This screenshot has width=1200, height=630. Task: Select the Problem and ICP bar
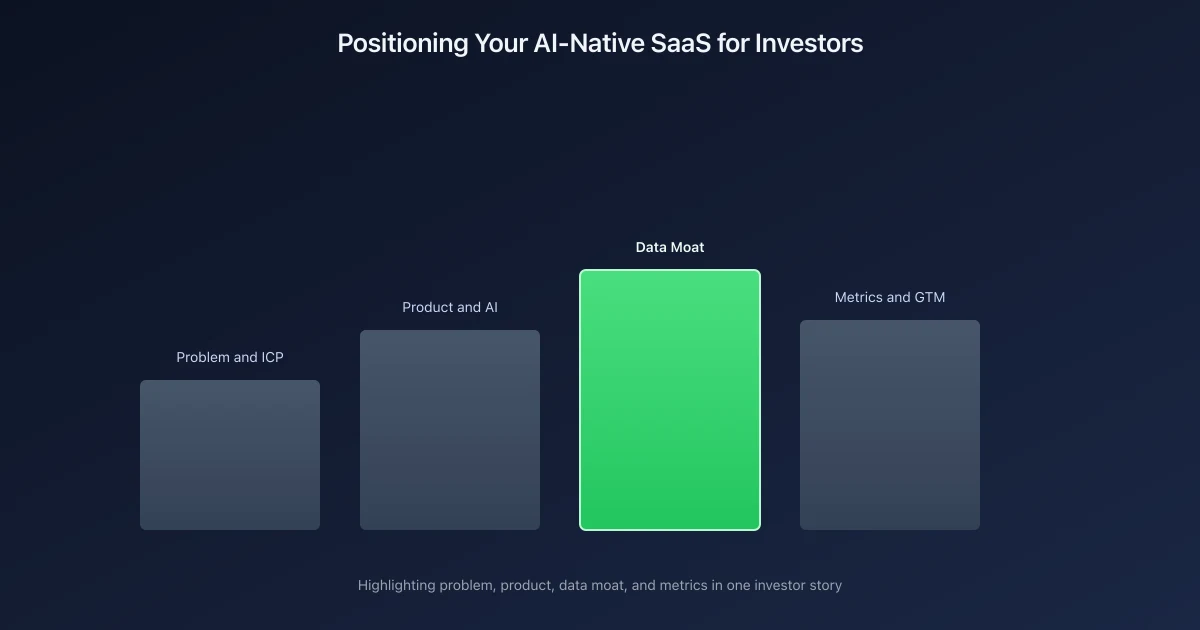click(230, 455)
